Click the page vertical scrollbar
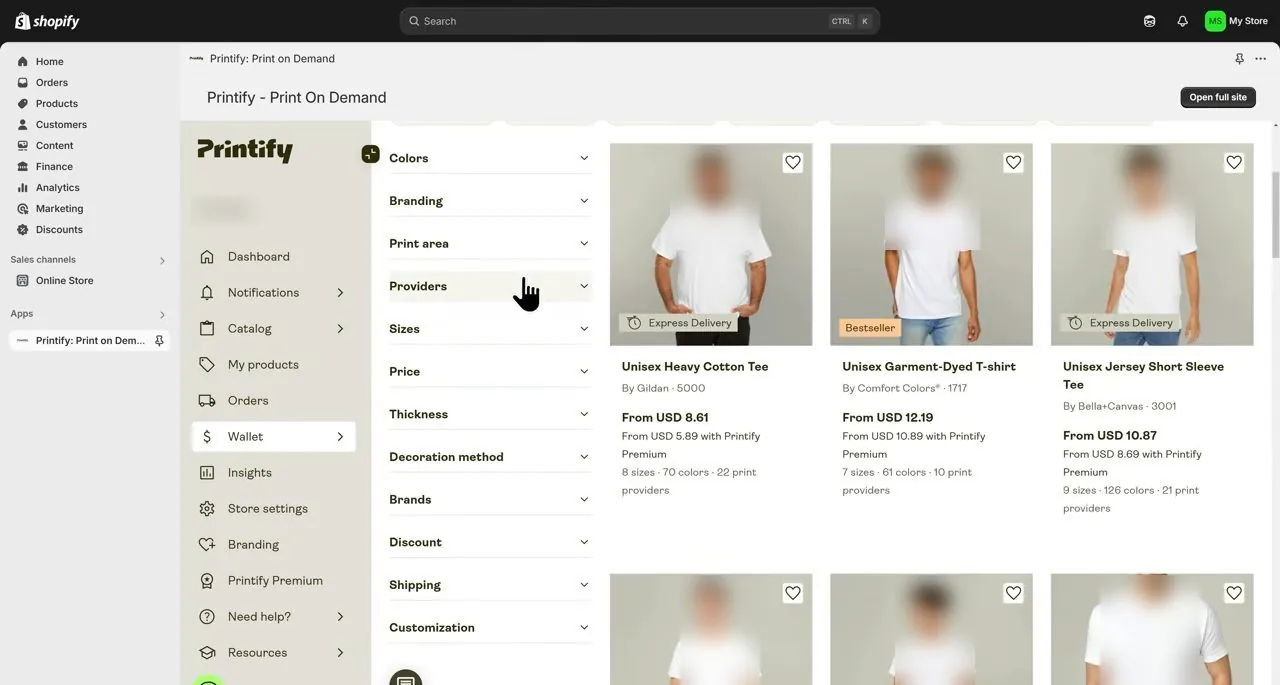The height and width of the screenshot is (685, 1280). (1274, 215)
